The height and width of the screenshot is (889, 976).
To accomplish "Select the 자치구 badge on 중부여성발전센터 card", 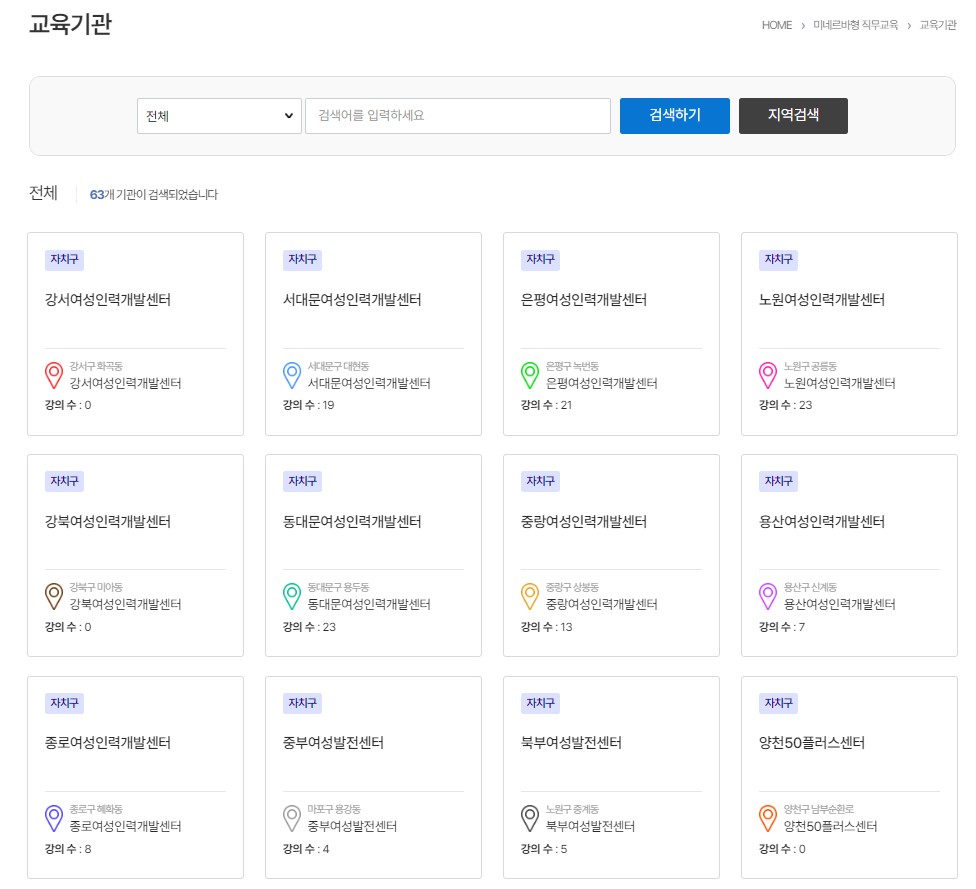I will click(x=302, y=703).
